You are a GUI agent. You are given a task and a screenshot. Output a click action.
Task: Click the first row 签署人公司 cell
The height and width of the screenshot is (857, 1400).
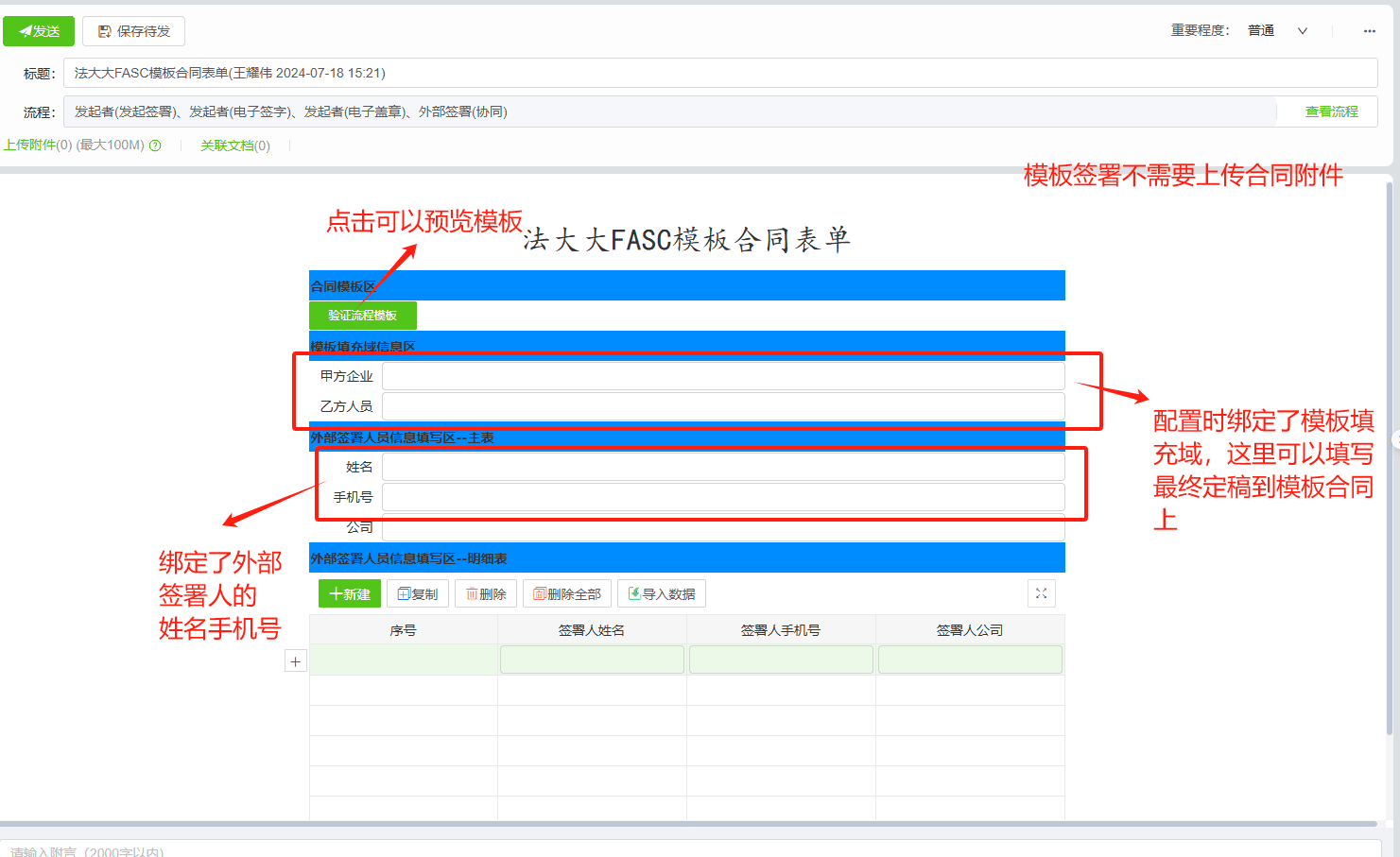tap(970, 660)
